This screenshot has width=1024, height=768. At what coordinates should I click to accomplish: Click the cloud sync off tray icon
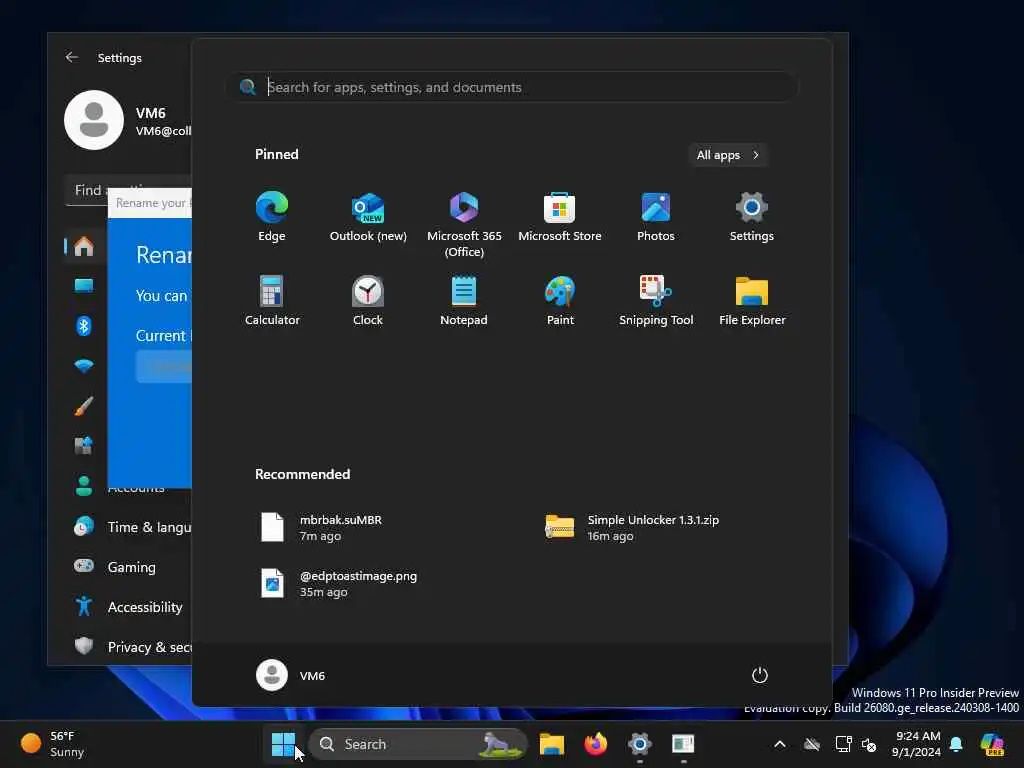pos(812,744)
